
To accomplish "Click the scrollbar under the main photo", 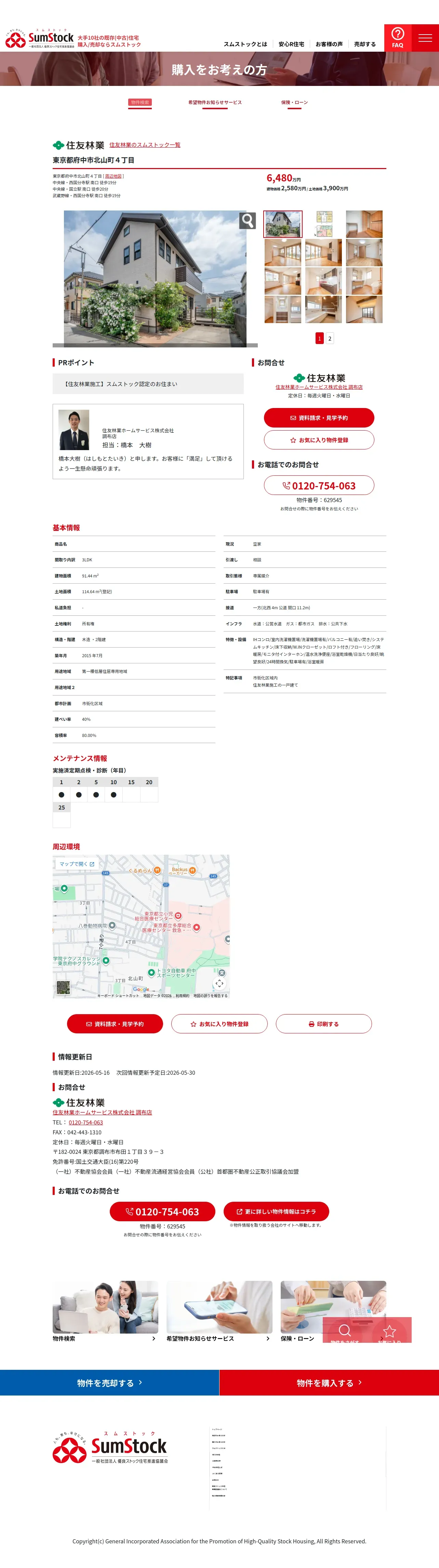I will (x=155, y=345).
